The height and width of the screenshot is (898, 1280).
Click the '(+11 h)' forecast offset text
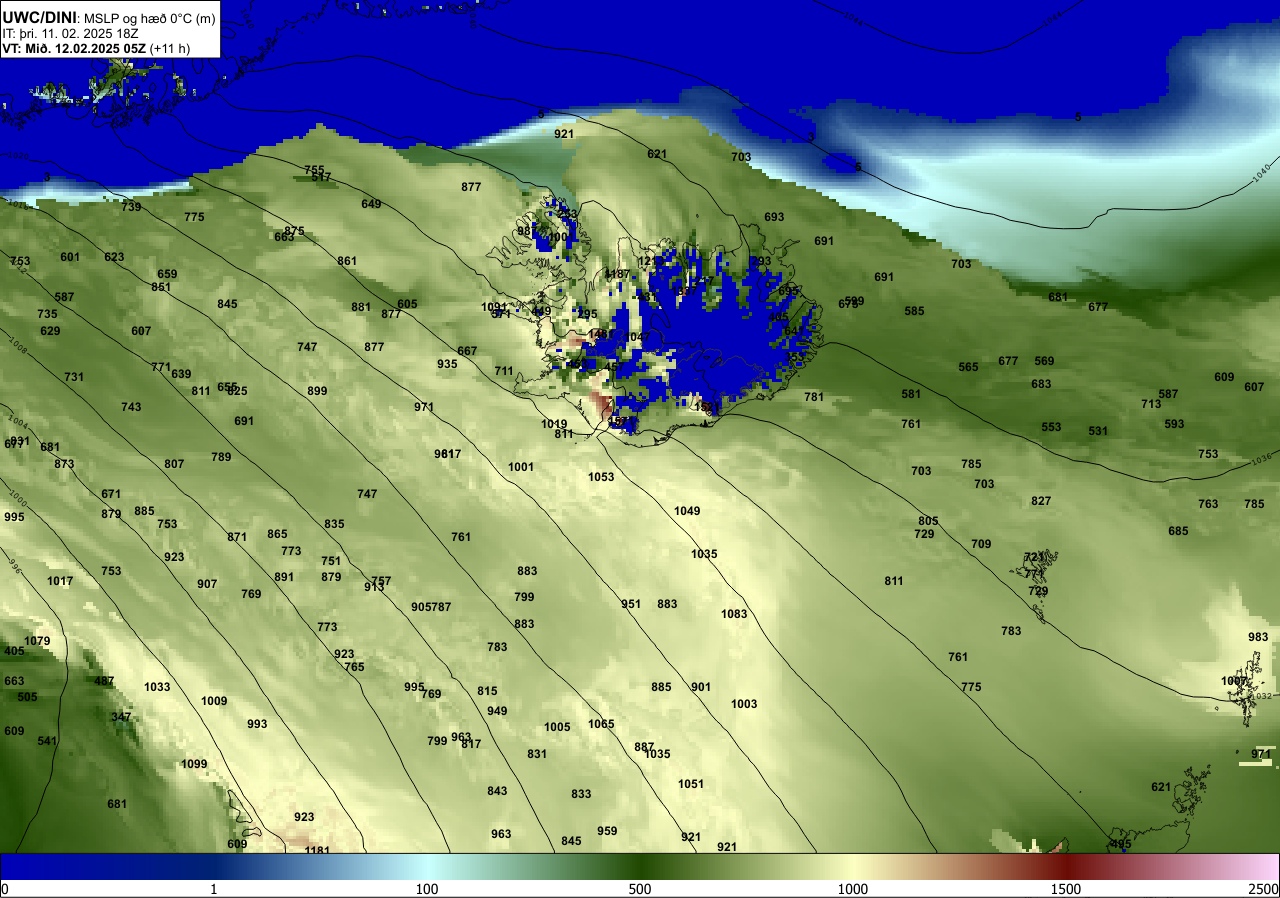170,48
